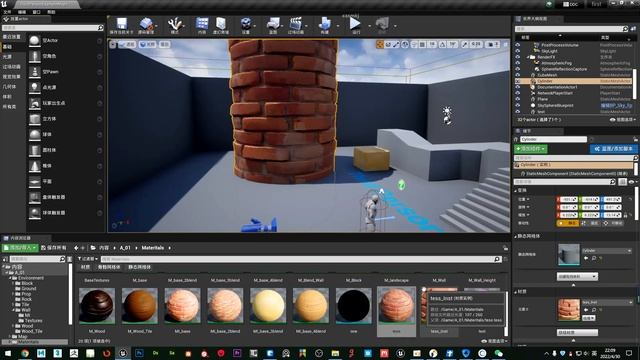
Task: Open the Edit menu
Action: [22, 12]
